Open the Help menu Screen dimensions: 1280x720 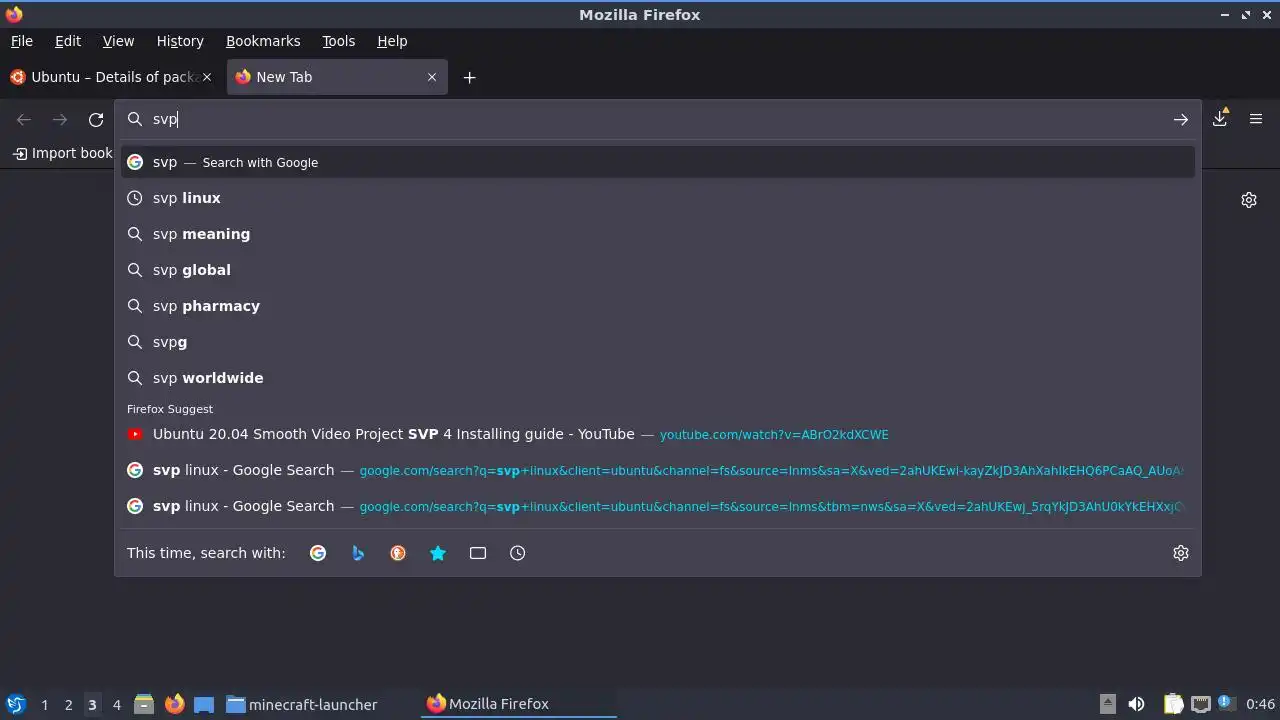coord(392,41)
